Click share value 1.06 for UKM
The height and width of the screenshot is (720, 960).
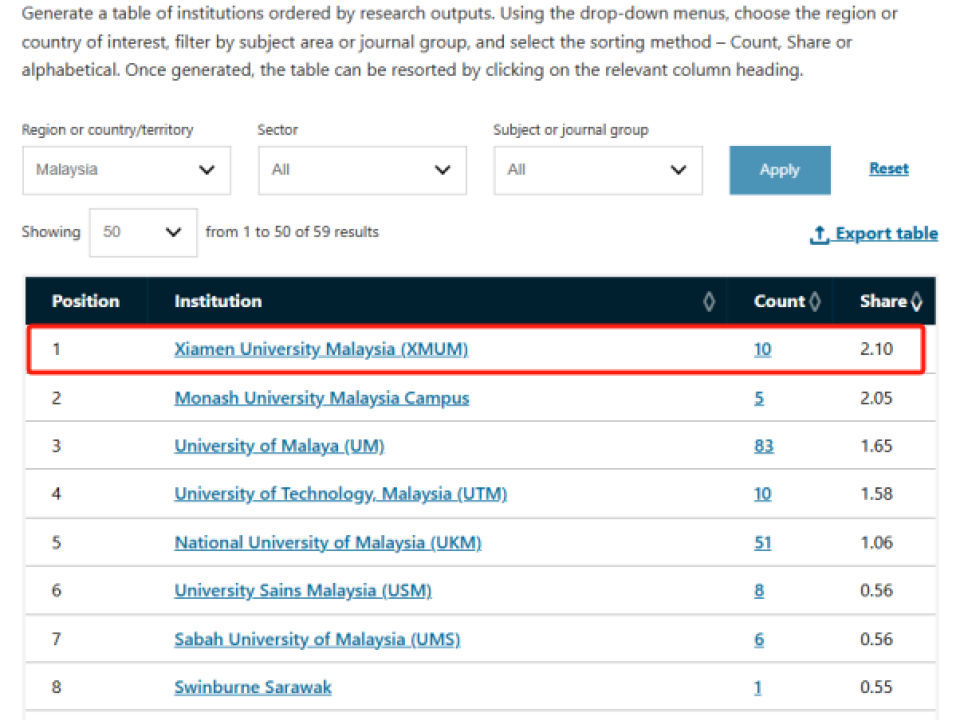pyautogui.click(x=876, y=542)
